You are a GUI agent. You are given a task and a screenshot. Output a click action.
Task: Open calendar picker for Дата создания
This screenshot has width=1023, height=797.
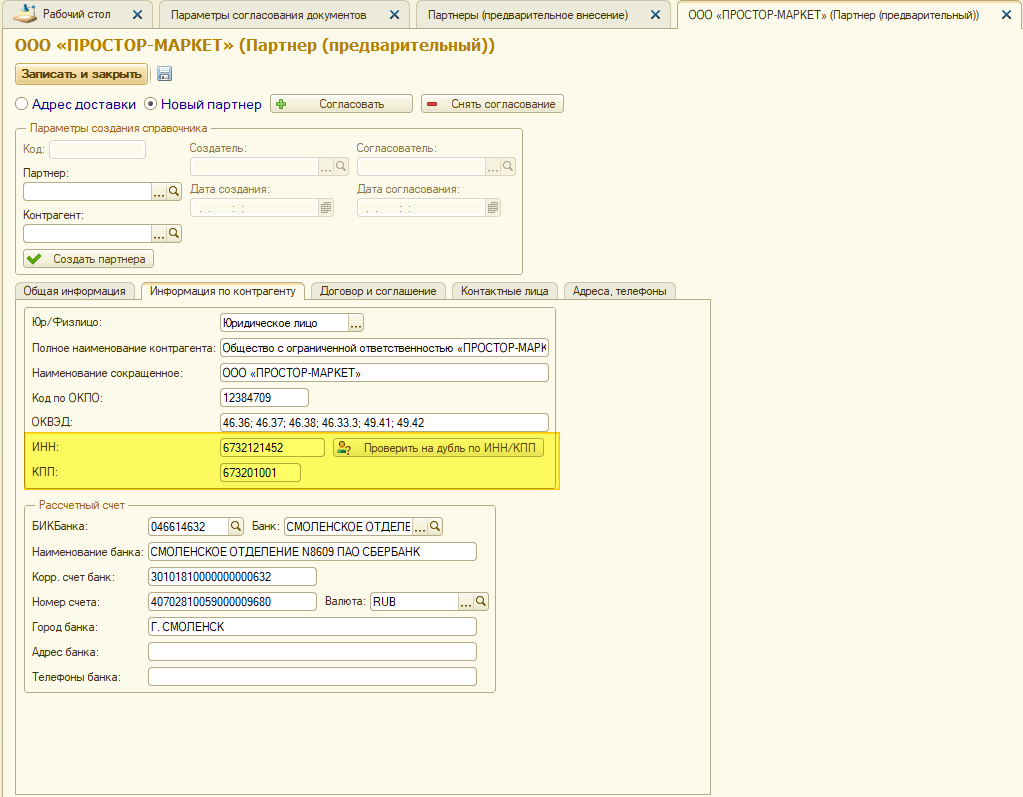tap(326, 208)
